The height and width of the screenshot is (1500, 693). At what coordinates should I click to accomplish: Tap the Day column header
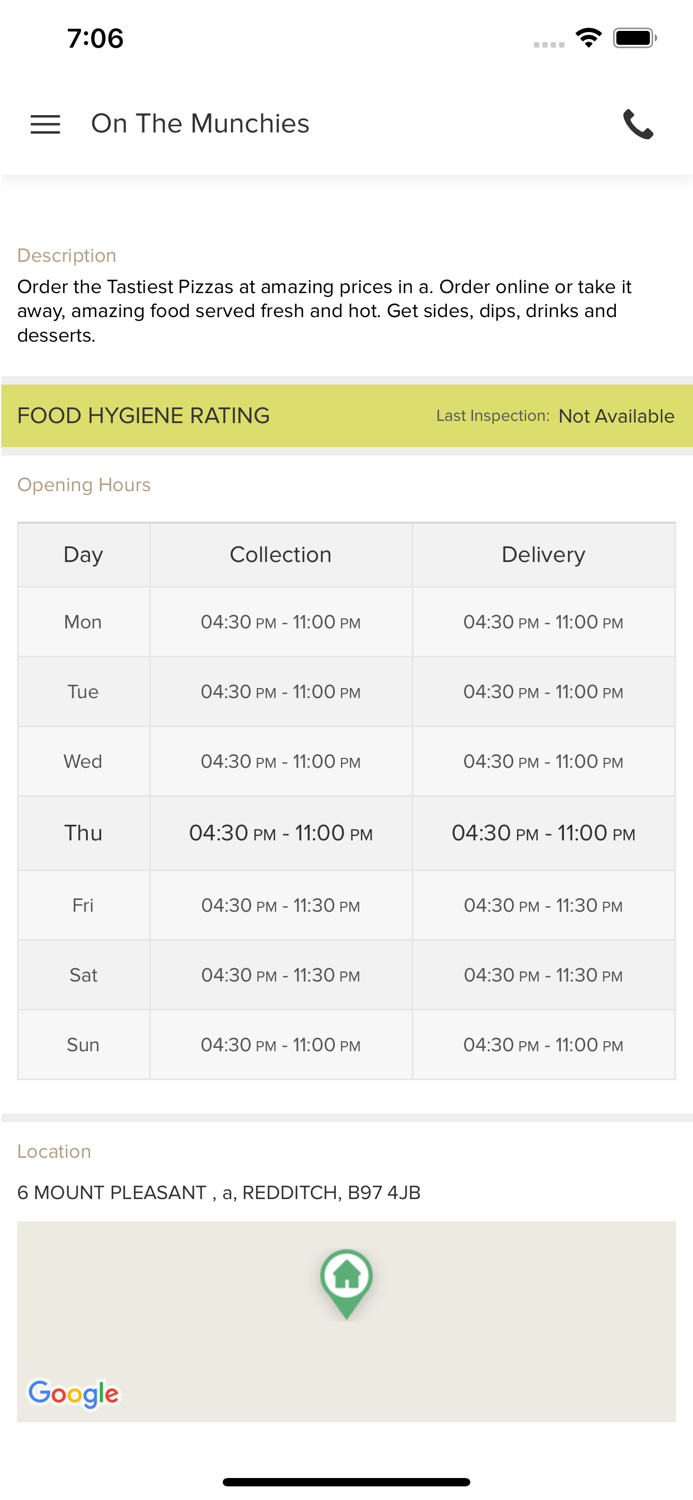(83, 555)
